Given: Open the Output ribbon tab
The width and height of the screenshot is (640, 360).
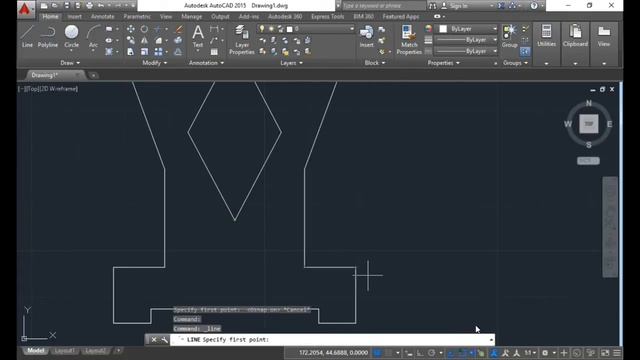Looking at the screenshot, I should 220,17.
